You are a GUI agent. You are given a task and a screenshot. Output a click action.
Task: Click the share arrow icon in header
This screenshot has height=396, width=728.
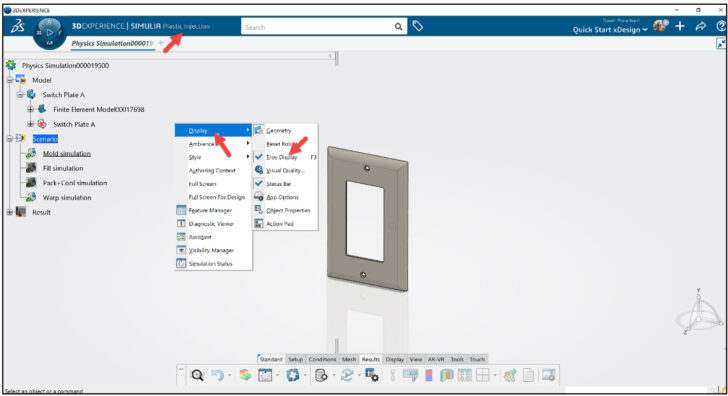[x=701, y=26]
